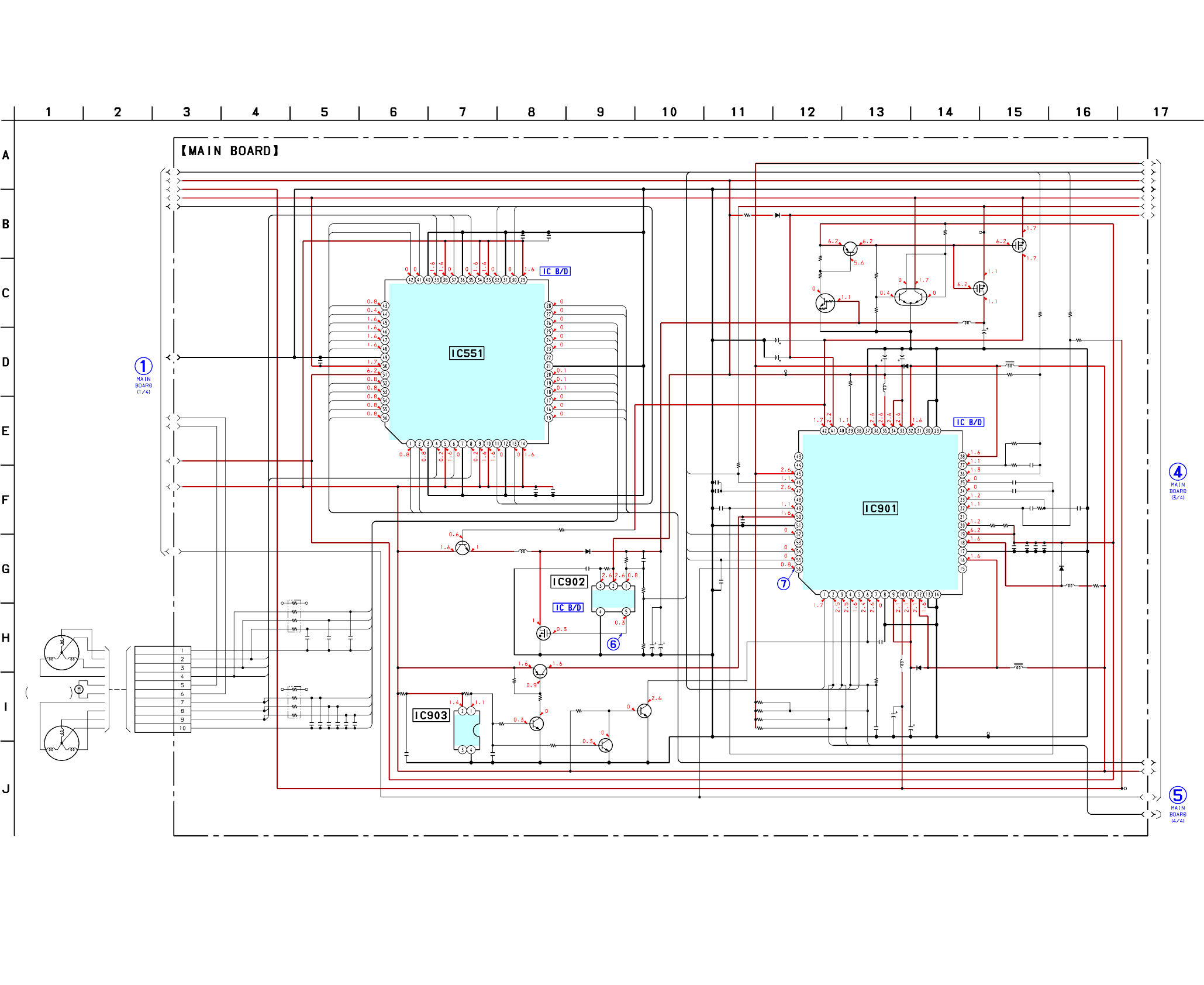Click column header 17 on the top ruler
Screen dimensions: 1204x985
(x=1160, y=112)
